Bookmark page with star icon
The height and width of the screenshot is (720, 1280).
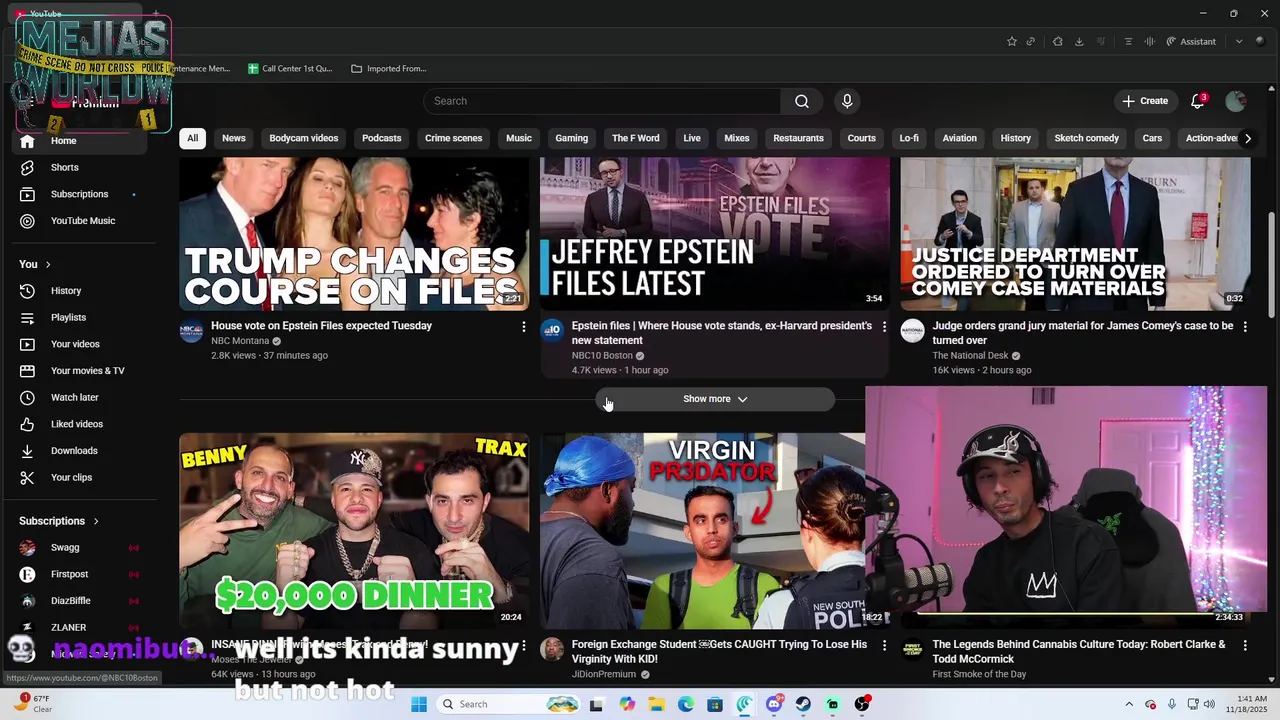(x=1012, y=41)
